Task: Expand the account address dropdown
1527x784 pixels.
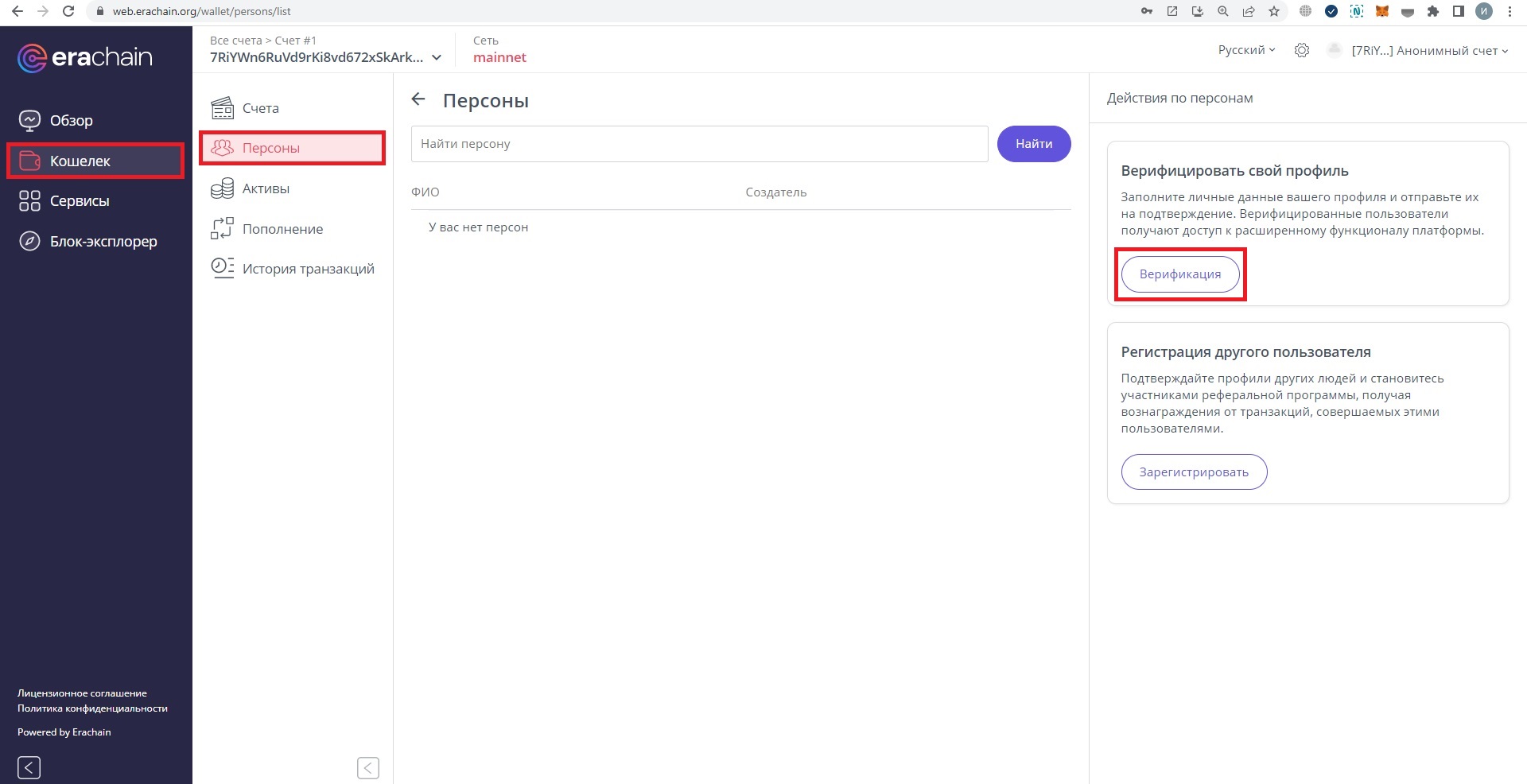Action: [x=436, y=57]
